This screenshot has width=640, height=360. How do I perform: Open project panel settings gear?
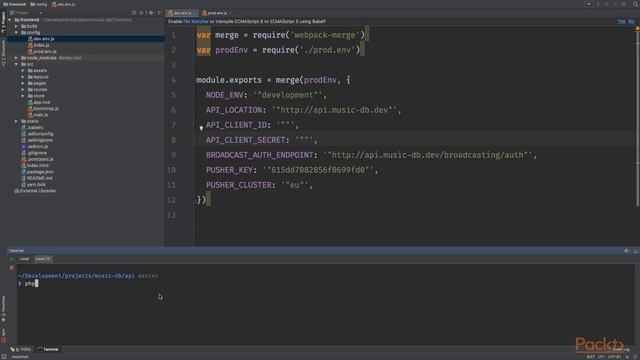pyautogui.click(x=151, y=13)
